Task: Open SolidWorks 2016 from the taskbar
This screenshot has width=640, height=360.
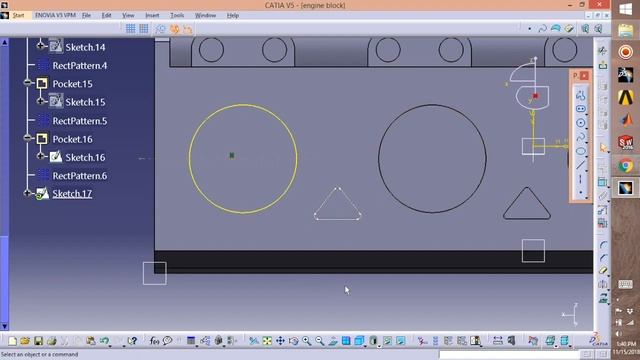Action: tap(625, 143)
